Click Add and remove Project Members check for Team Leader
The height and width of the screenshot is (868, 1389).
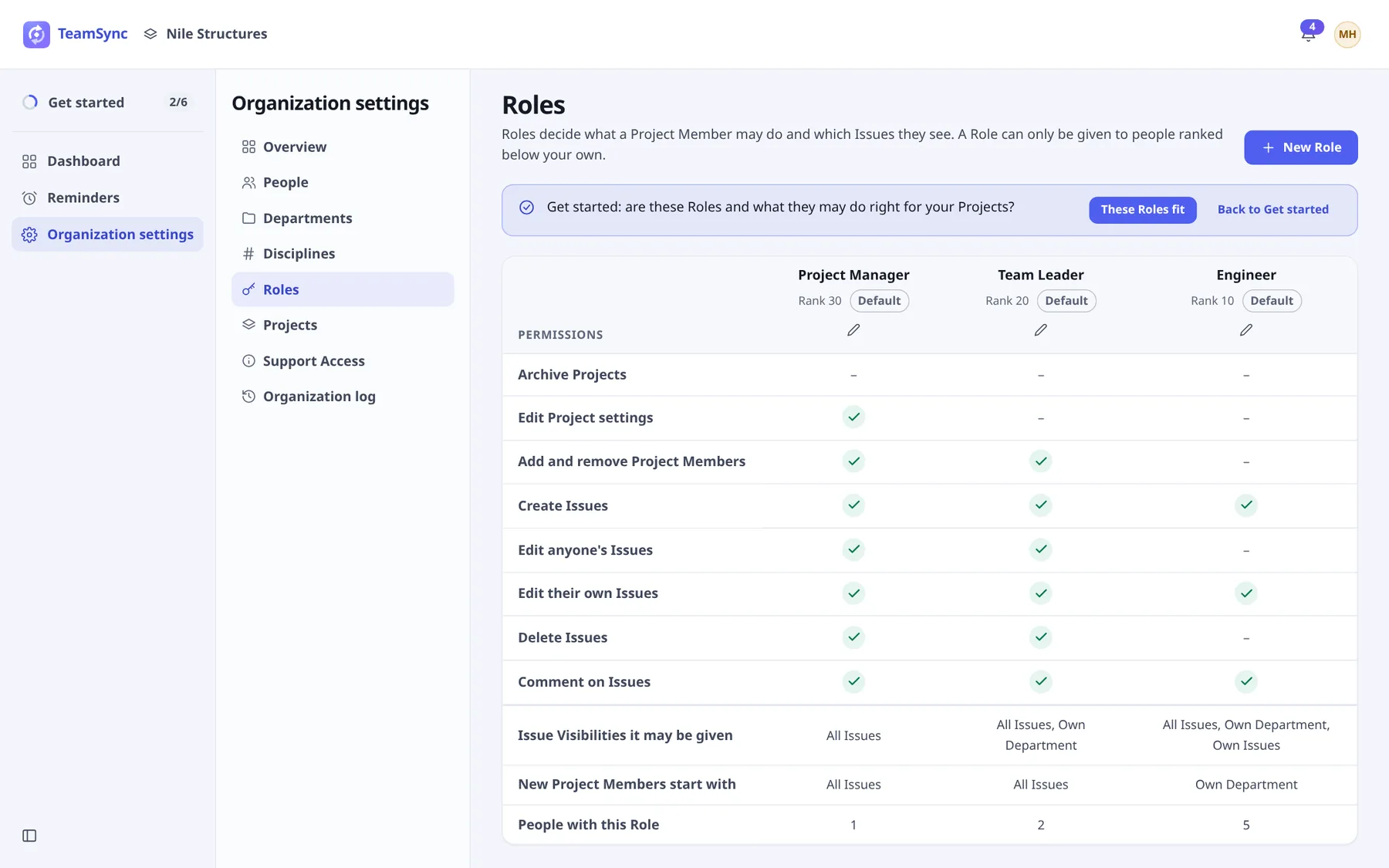click(1041, 461)
